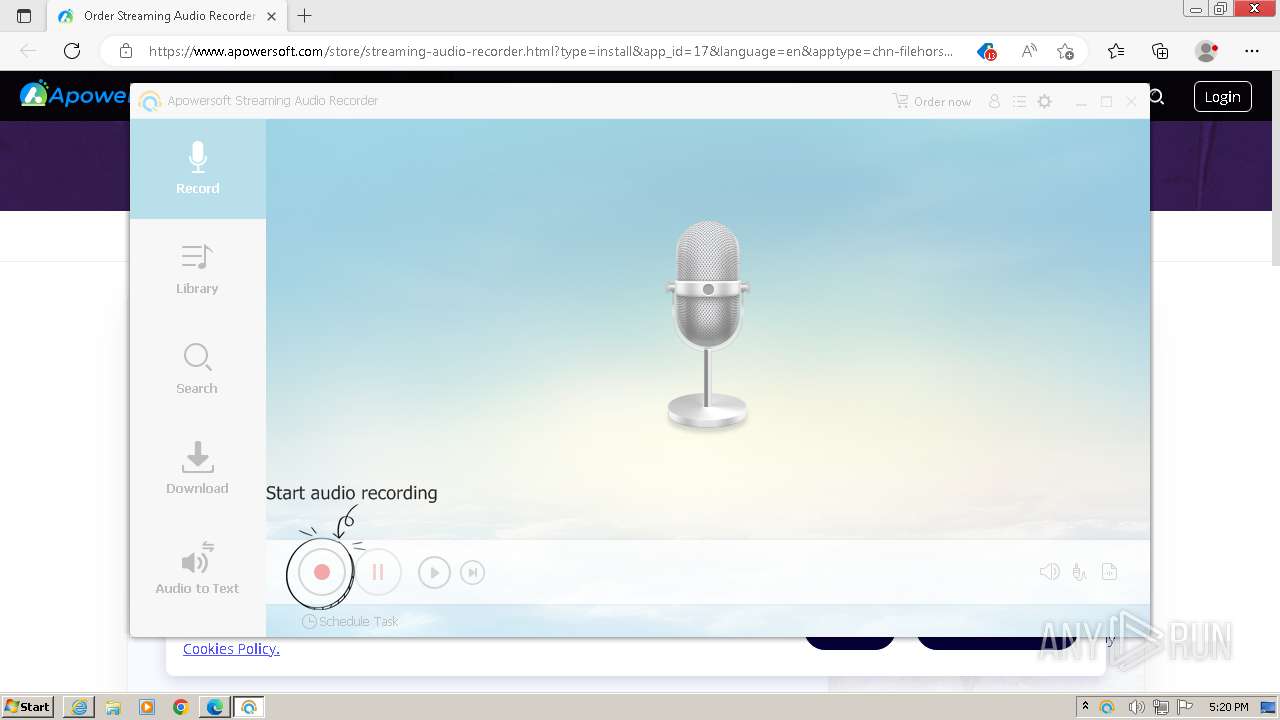The height and width of the screenshot is (720, 1280).
Task: Open the Favorites list in Edge
Action: point(1116,51)
